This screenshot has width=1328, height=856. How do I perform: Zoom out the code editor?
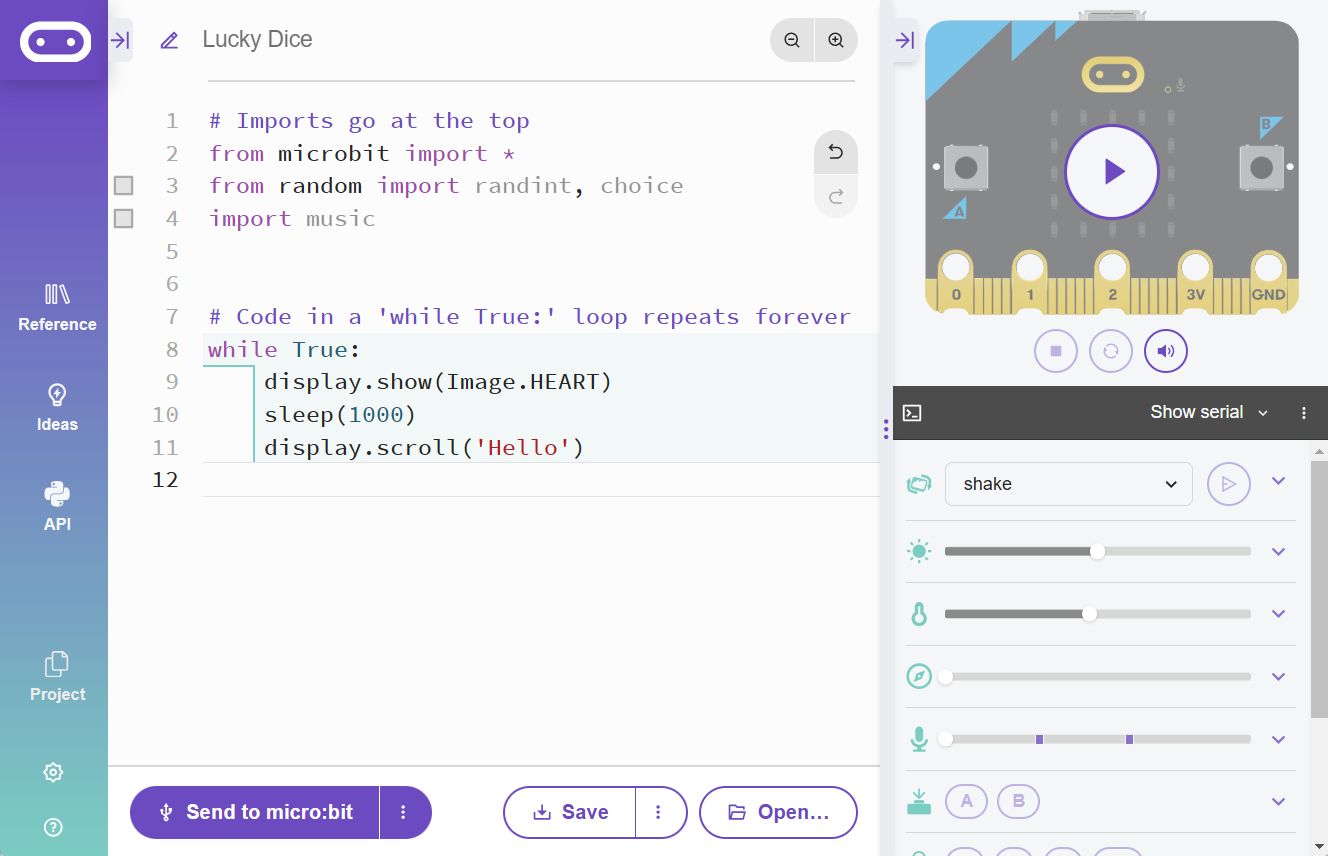pos(792,40)
